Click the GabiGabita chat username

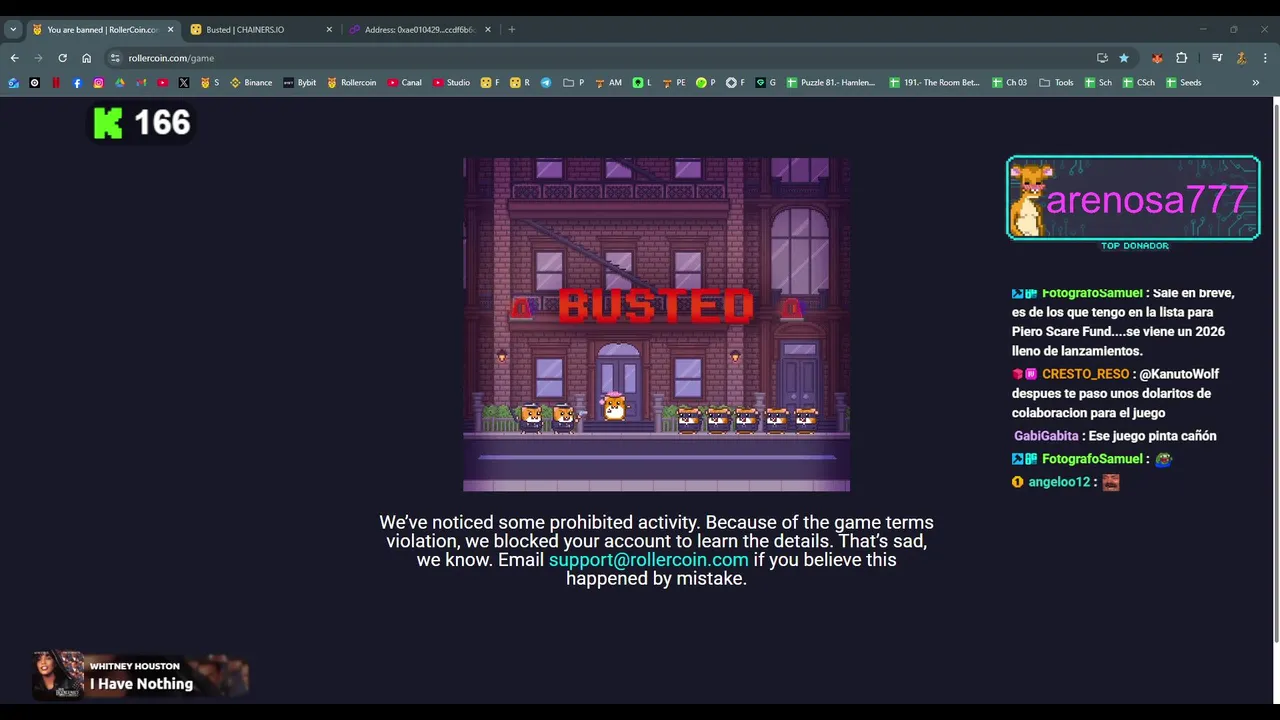[1046, 436]
